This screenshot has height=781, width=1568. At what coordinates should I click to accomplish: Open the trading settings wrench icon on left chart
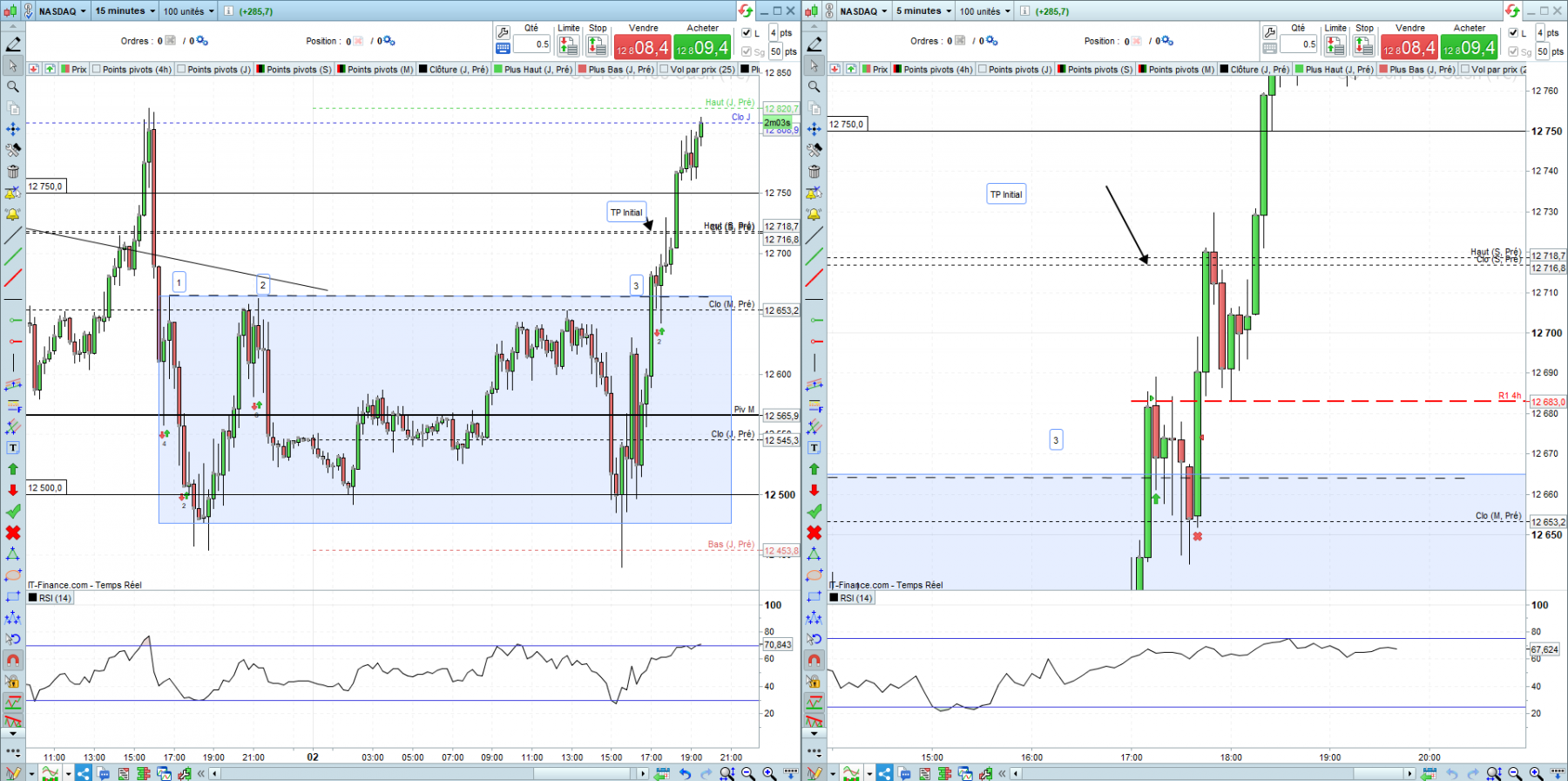(x=503, y=33)
